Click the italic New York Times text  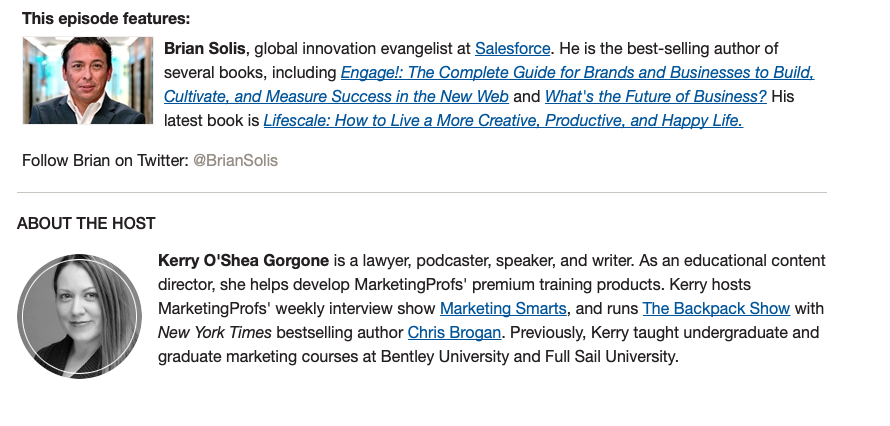pyautogui.click(x=215, y=332)
